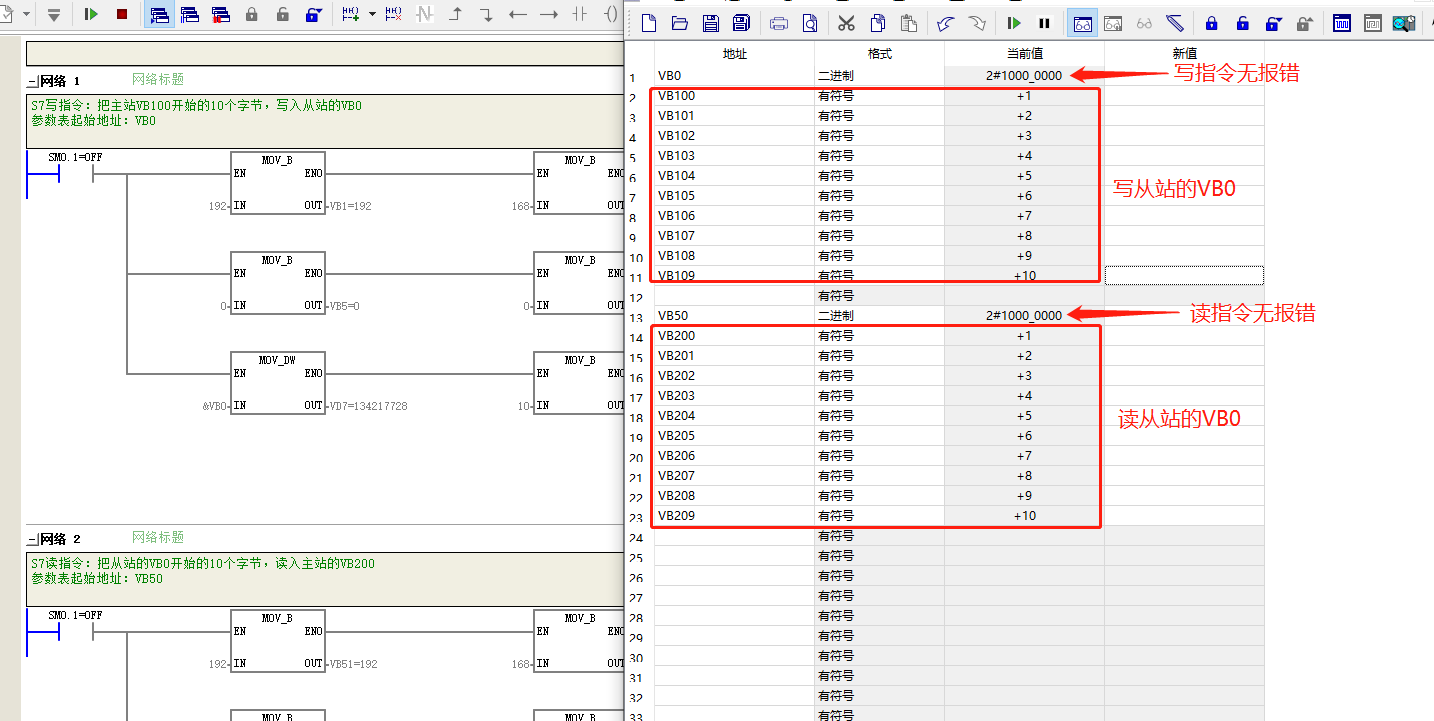
Task: Insert a contact instruction
Action: [x=579, y=14]
